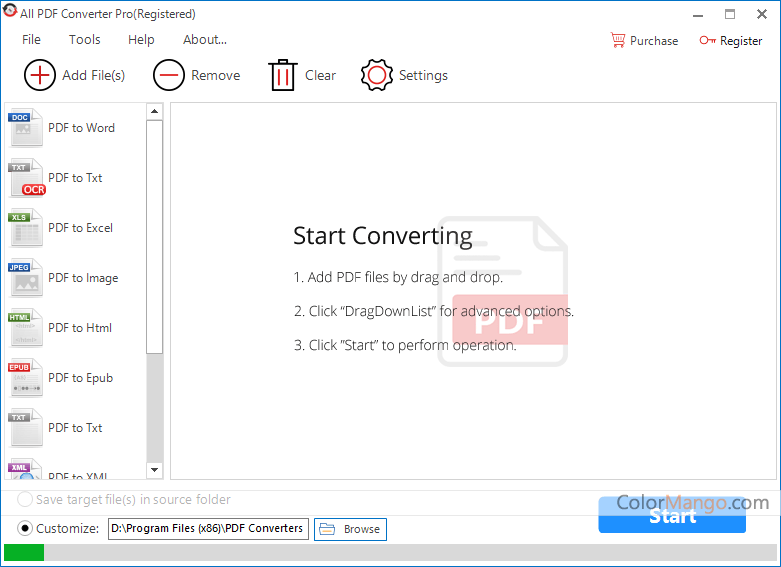Click the Clear label

click(320, 75)
